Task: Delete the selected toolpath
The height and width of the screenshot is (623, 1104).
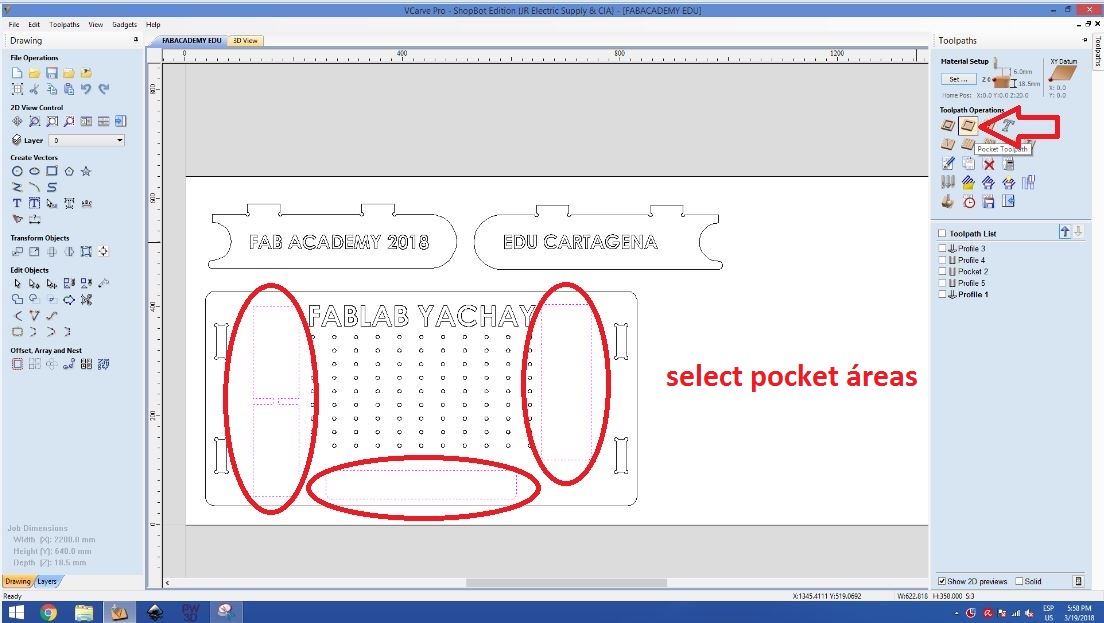Action: pyautogui.click(x=989, y=164)
